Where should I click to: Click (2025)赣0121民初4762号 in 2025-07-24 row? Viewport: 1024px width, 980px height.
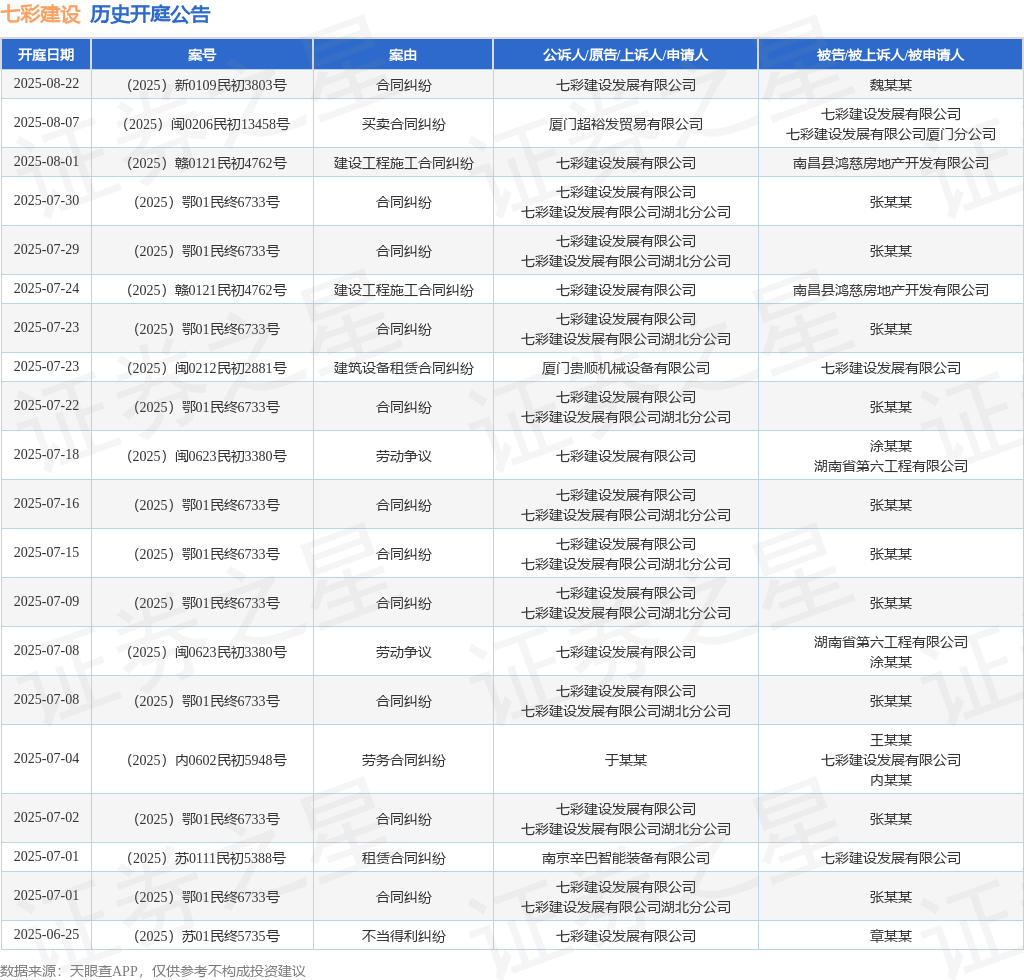(206, 290)
